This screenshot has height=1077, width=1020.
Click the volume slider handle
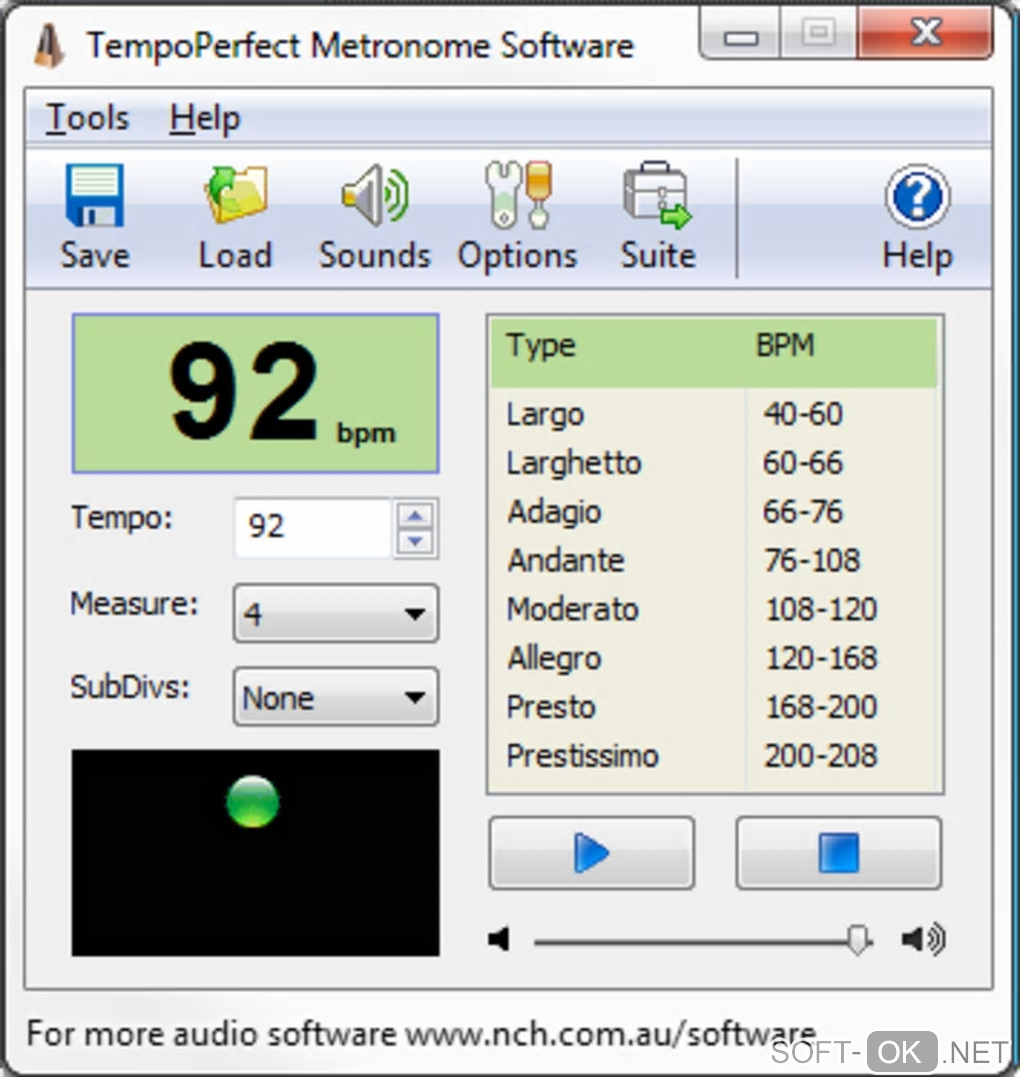[x=857, y=939]
